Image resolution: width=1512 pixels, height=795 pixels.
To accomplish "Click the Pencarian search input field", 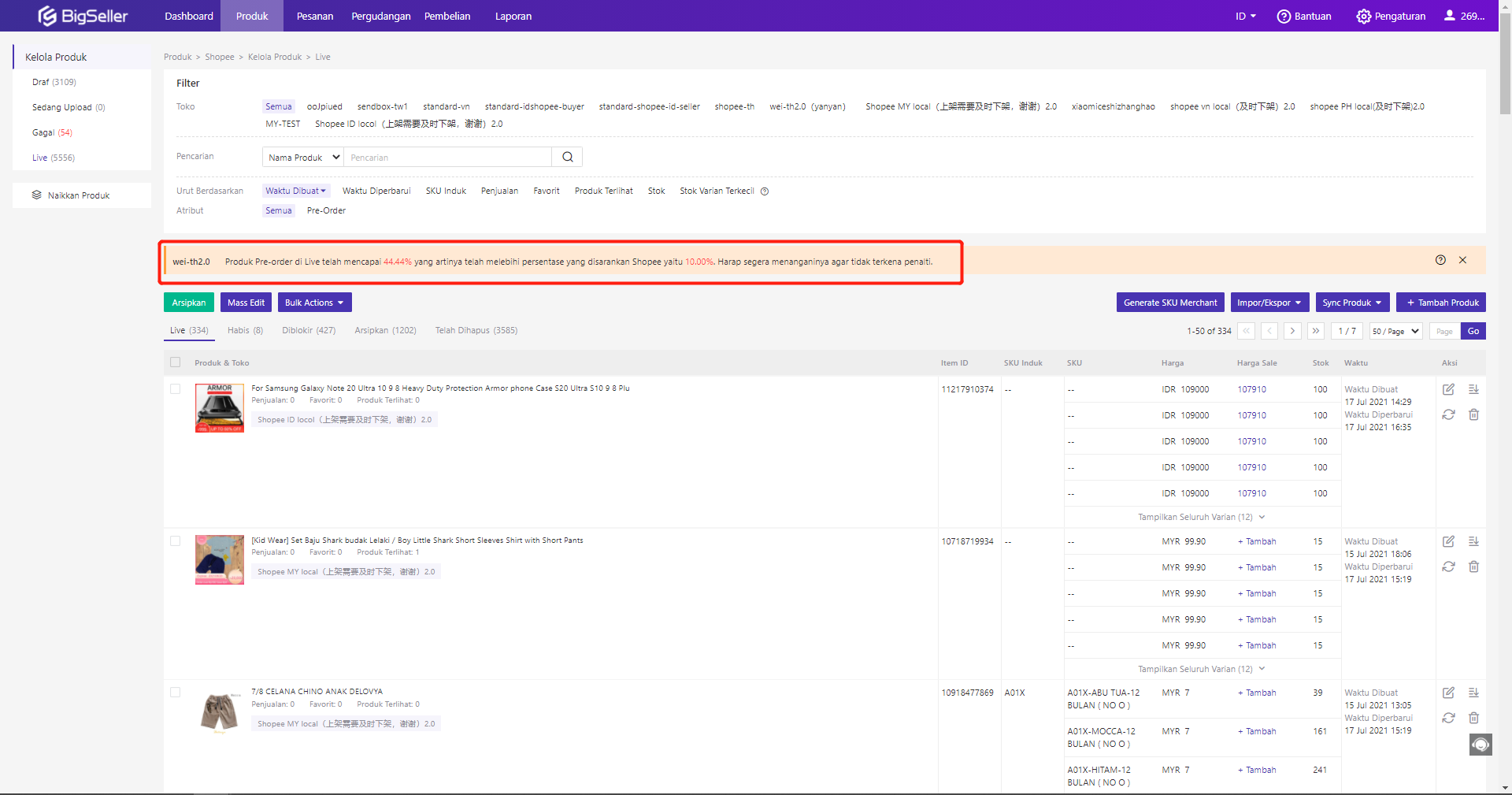I will pyautogui.click(x=447, y=157).
